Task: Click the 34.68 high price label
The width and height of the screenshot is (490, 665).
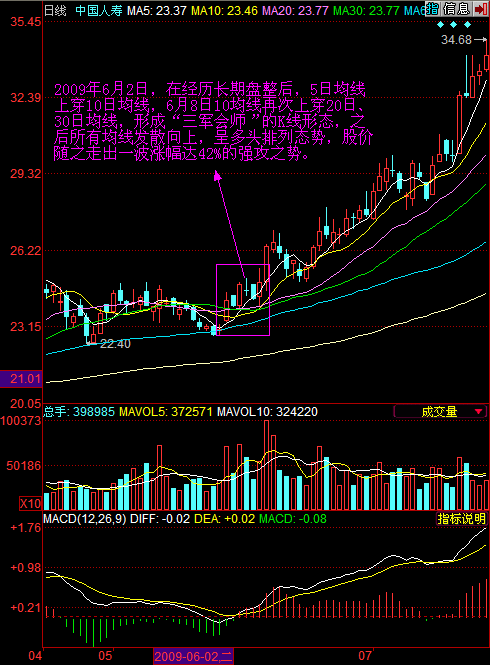Action: pos(456,39)
